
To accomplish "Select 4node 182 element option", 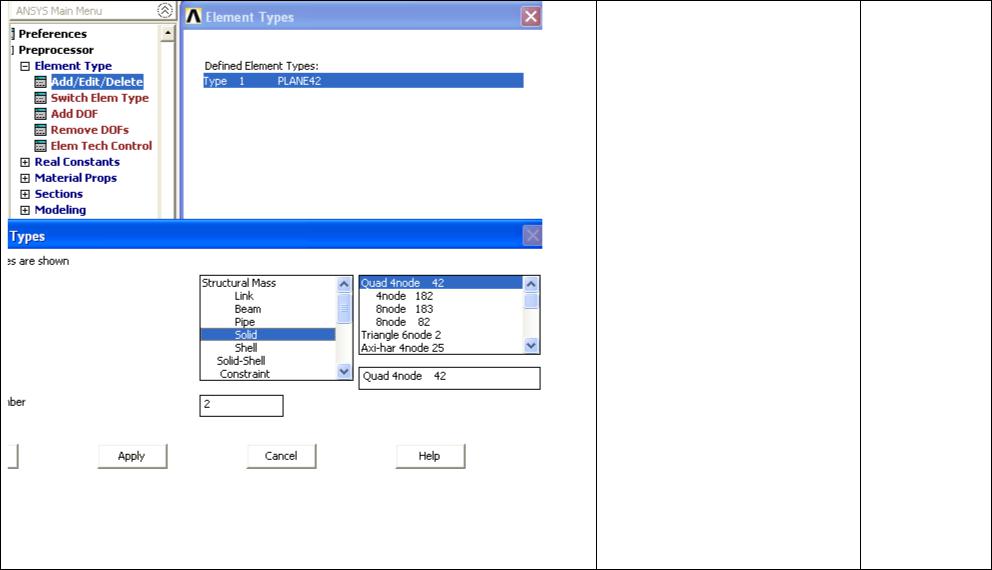I will click(404, 296).
